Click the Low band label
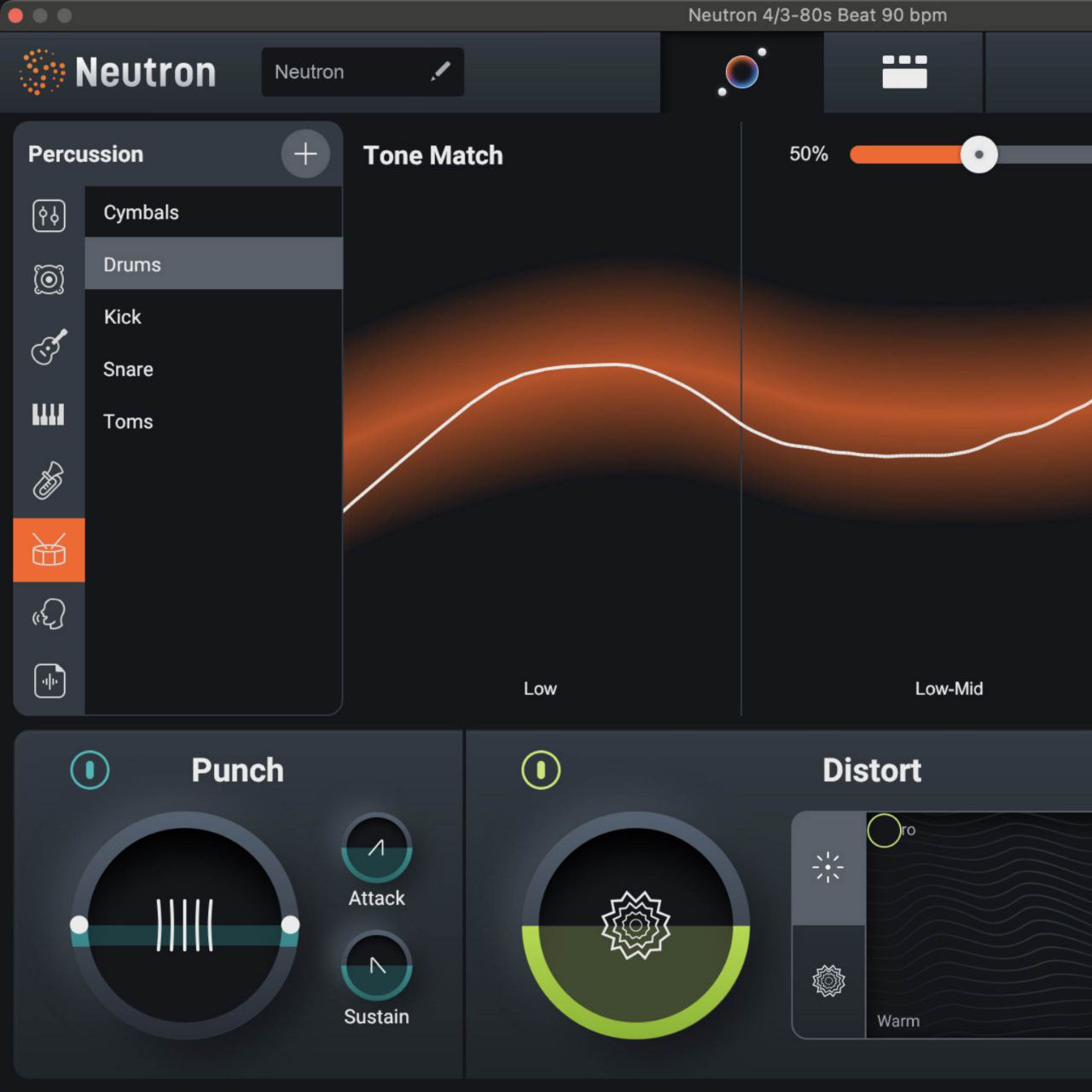1092x1092 pixels. (540, 688)
